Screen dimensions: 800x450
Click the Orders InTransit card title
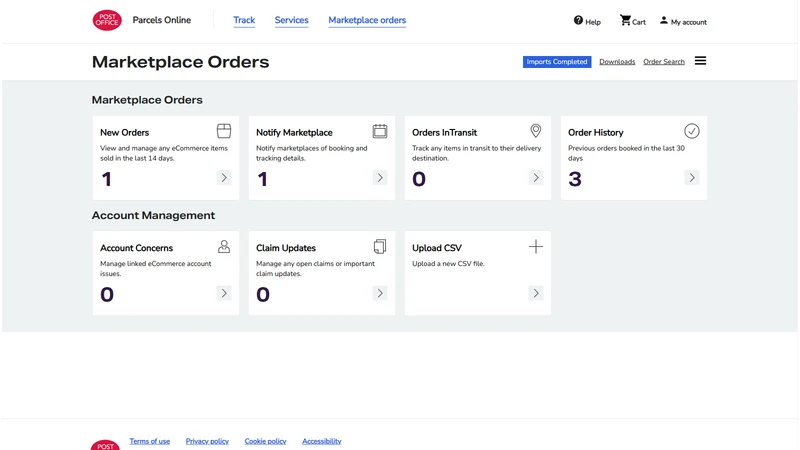(x=444, y=133)
